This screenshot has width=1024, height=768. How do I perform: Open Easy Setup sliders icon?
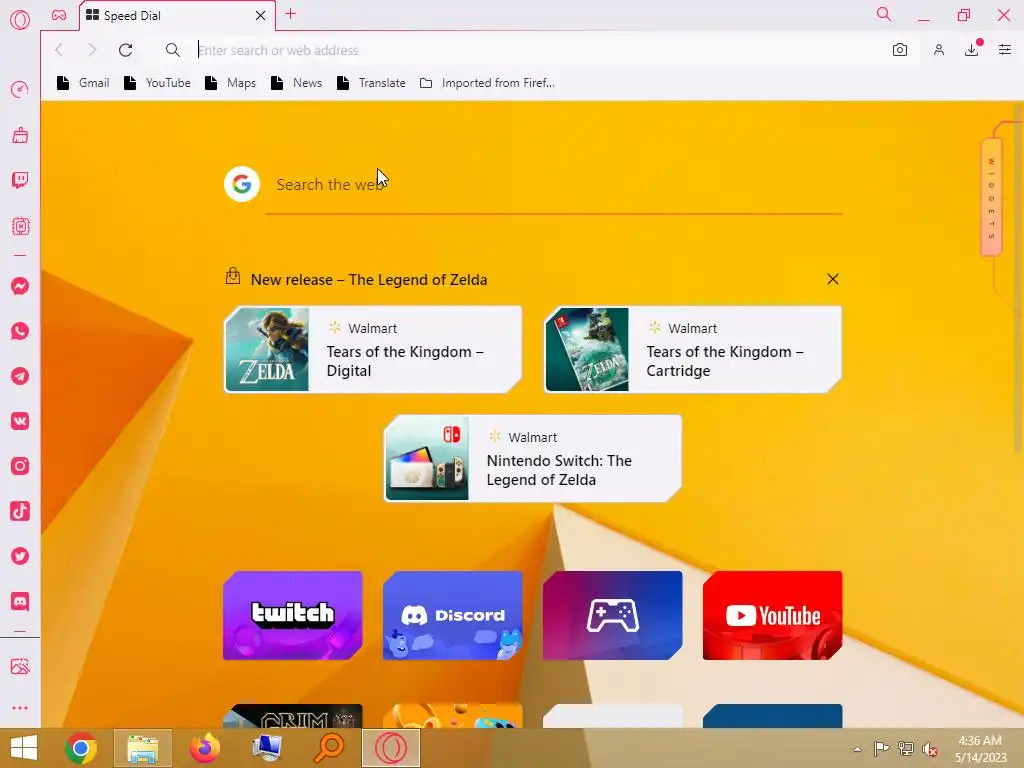(x=1005, y=50)
